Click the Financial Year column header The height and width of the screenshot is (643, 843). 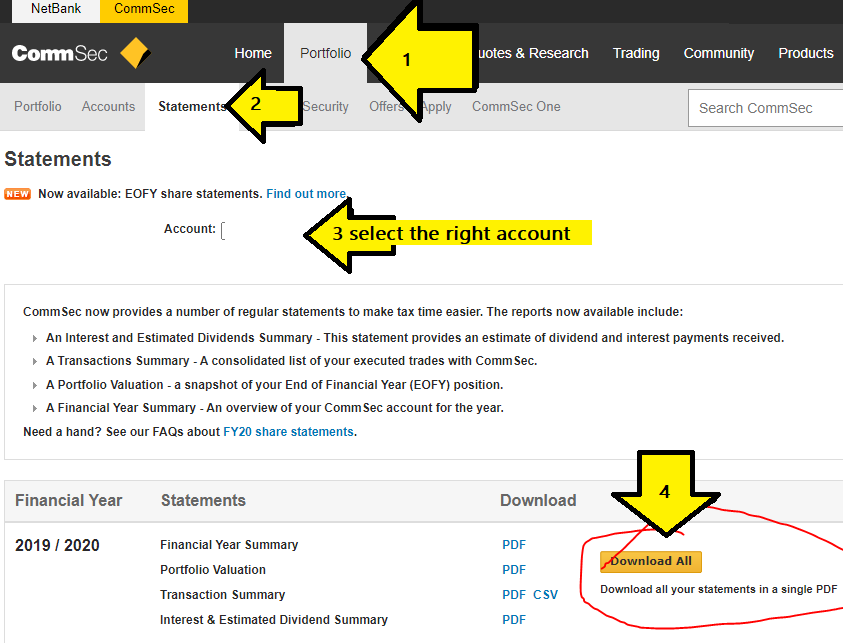point(68,501)
